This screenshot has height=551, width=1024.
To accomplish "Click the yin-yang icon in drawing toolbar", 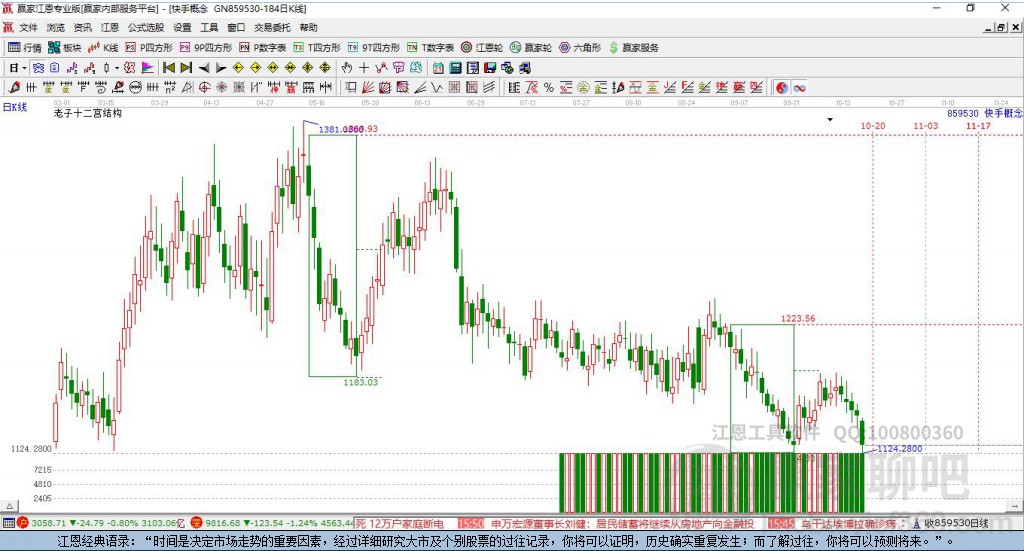I will tap(782, 88).
